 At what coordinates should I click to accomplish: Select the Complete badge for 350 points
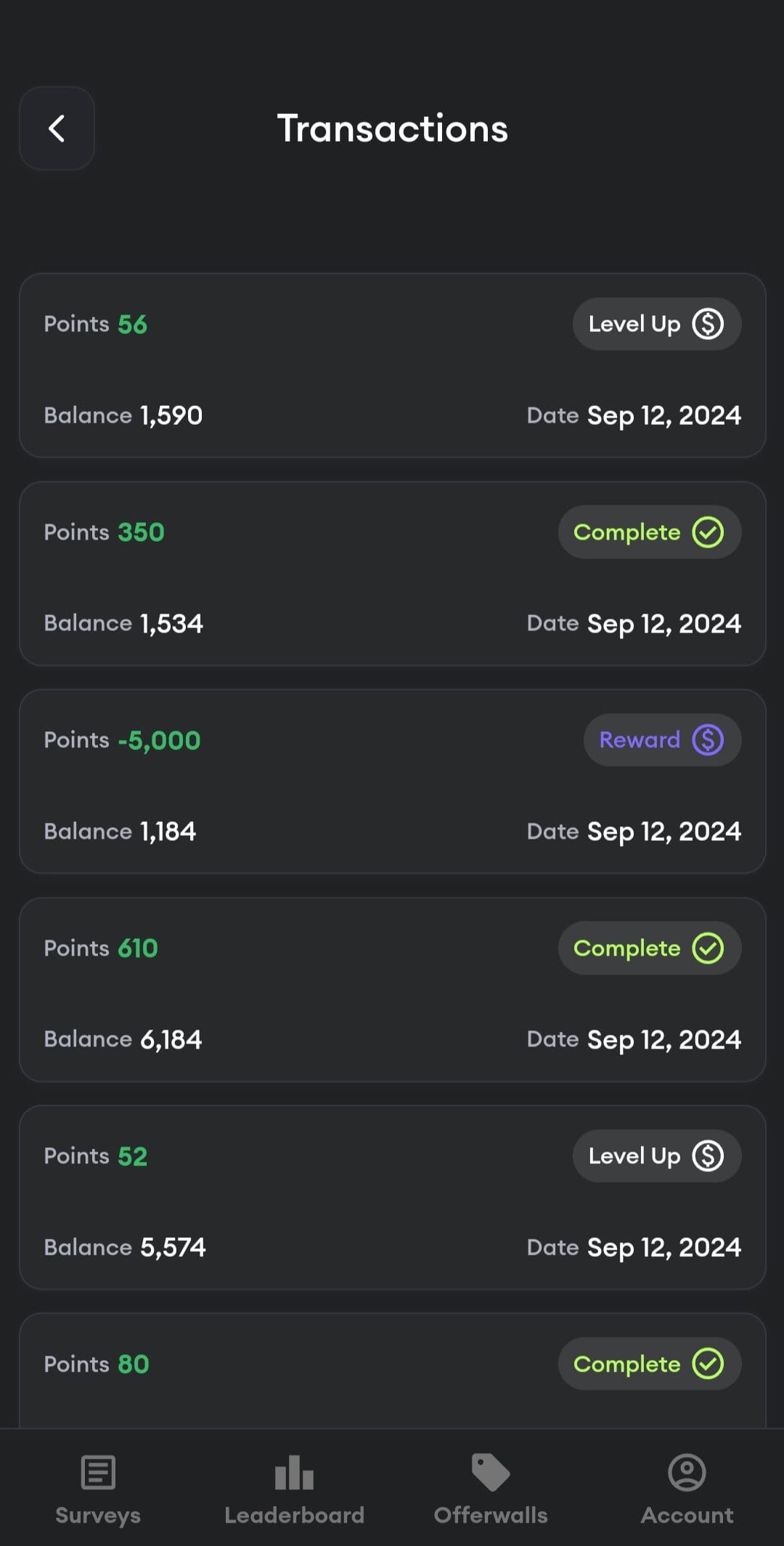coord(650,532)
